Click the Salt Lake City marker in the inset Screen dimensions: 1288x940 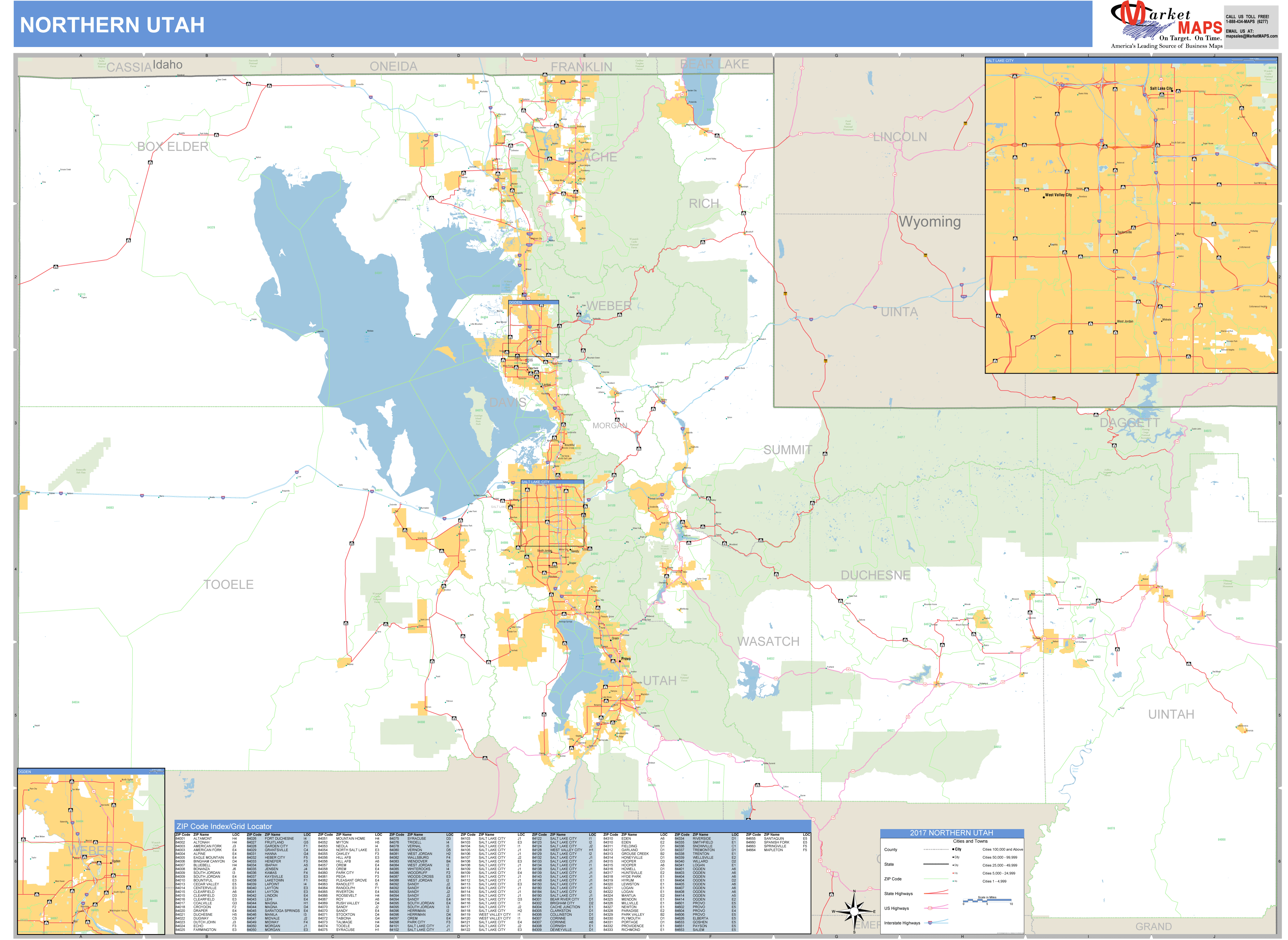1173,91
